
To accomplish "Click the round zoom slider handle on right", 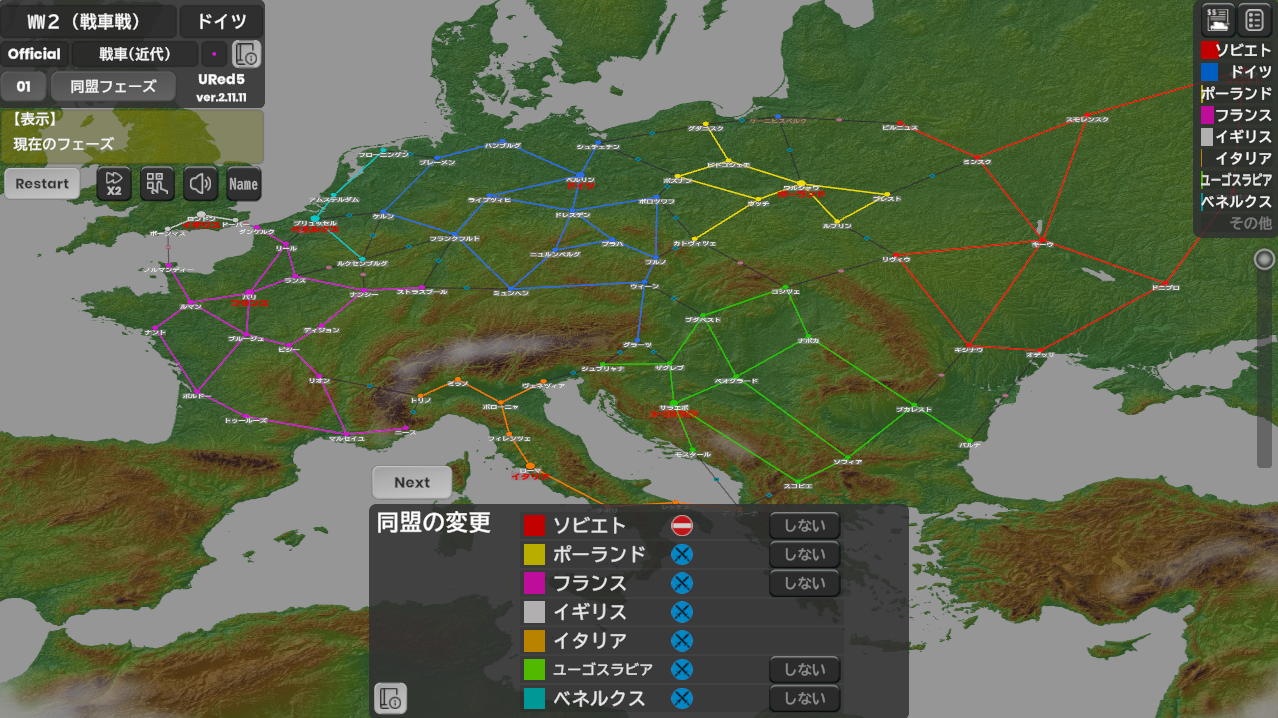I will 1265,259.
